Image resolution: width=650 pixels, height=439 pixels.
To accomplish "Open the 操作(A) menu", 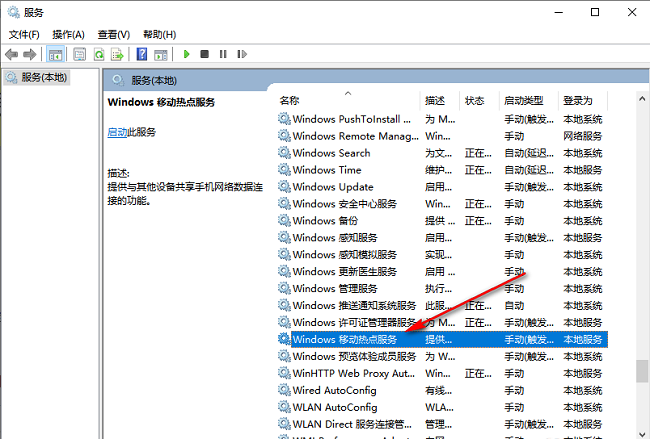I will pos(68,34).
